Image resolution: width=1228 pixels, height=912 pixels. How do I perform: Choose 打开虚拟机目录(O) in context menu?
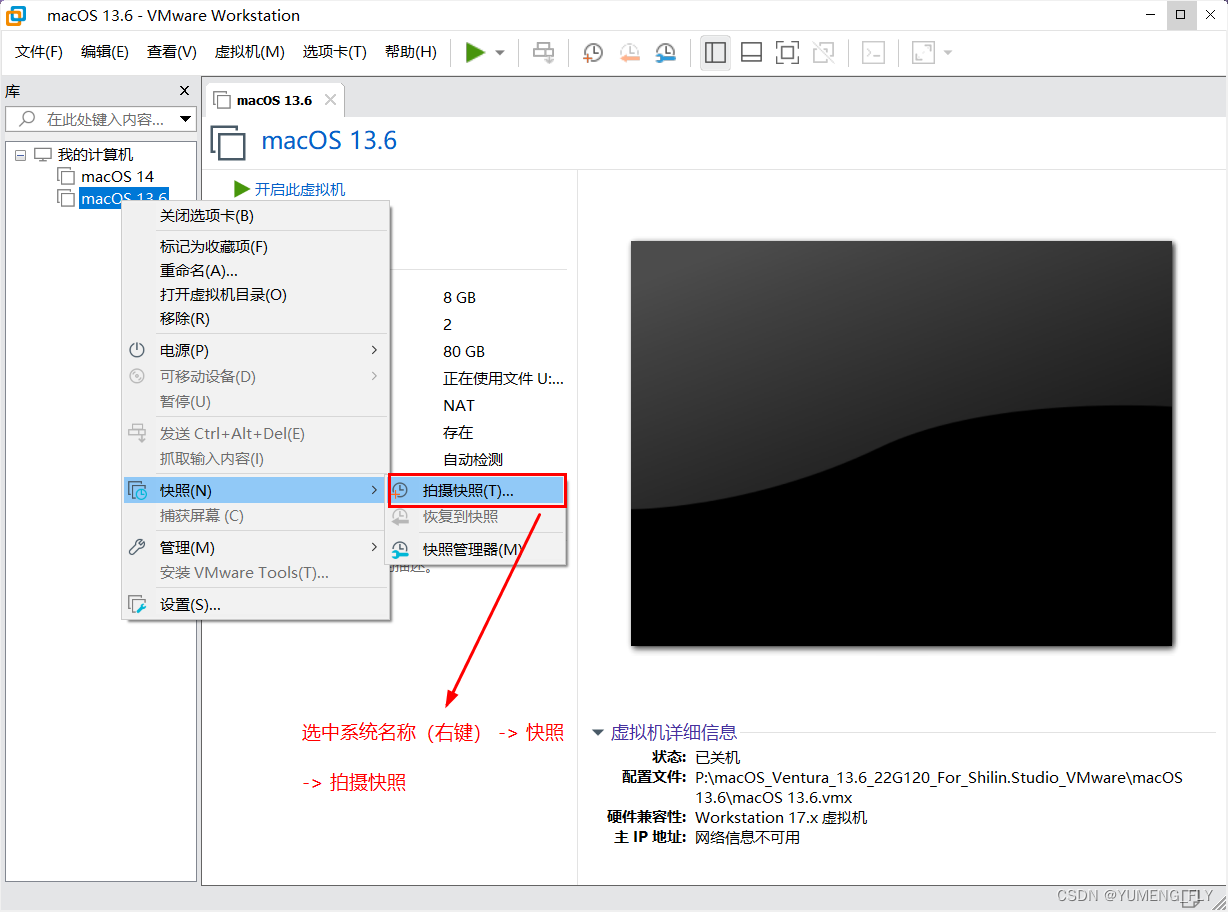[x=255, y=294]
